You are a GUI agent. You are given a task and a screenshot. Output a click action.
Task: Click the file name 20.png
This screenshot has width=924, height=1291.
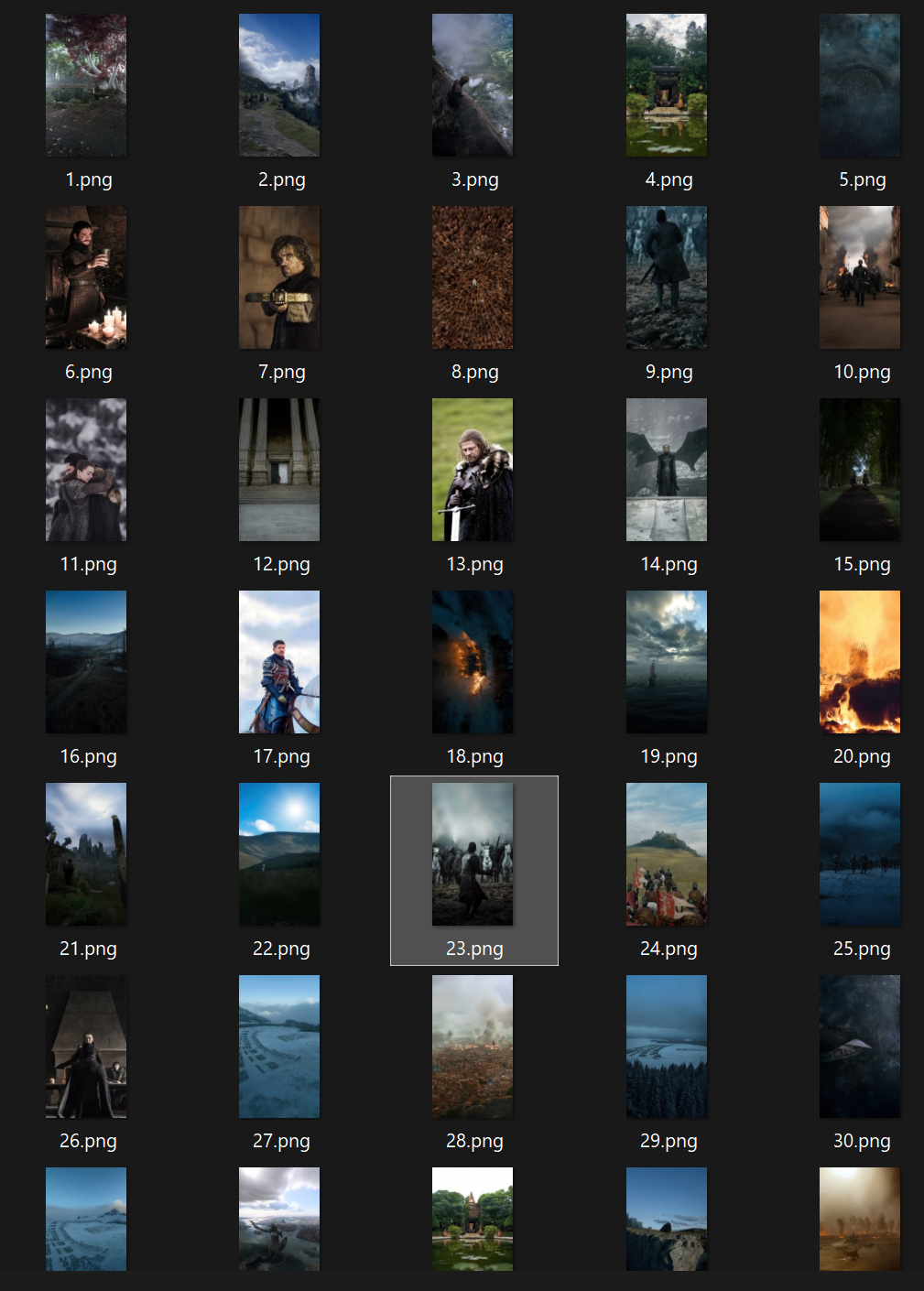tap(863, 757)
